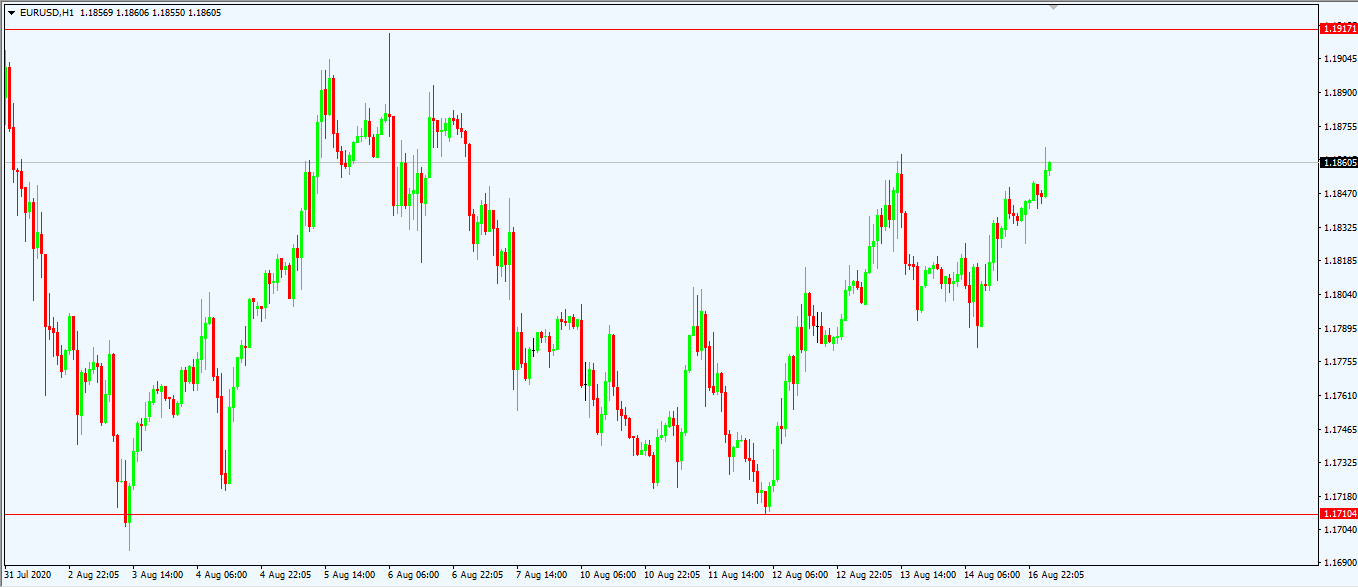Select the dark horizontal line at 1.19171
The height and width of the screenshot is (588, 1358).
[660, 29]
